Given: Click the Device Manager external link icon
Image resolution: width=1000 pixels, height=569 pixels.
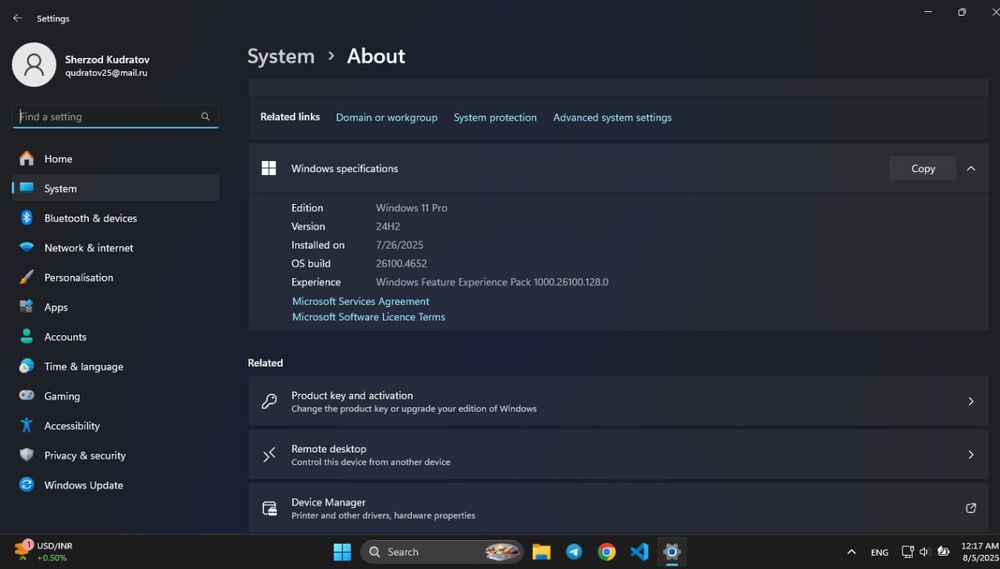Looking at the screenshot, I should click(971, 508).
